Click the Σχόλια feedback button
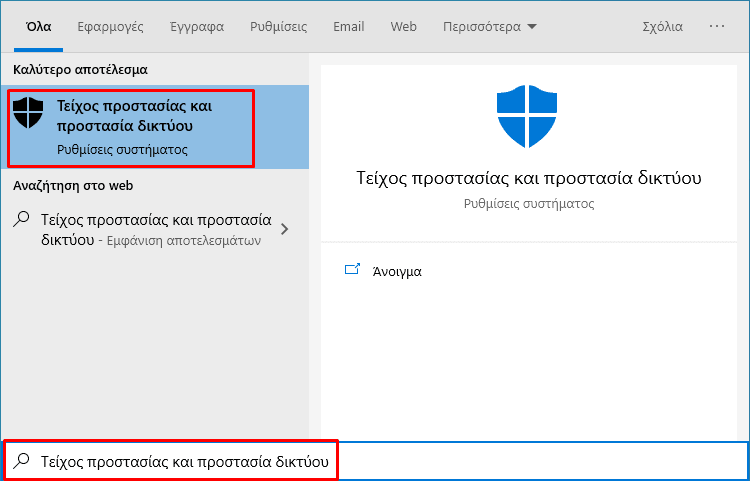This screenshot has height=481, width=750. (x=662, y=26)
